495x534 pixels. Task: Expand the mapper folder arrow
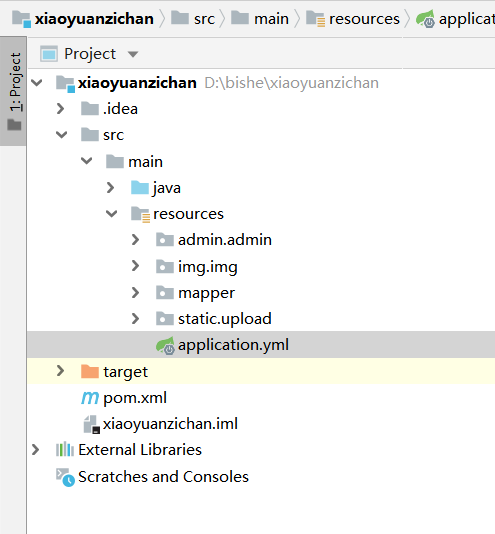pos(136,293)
